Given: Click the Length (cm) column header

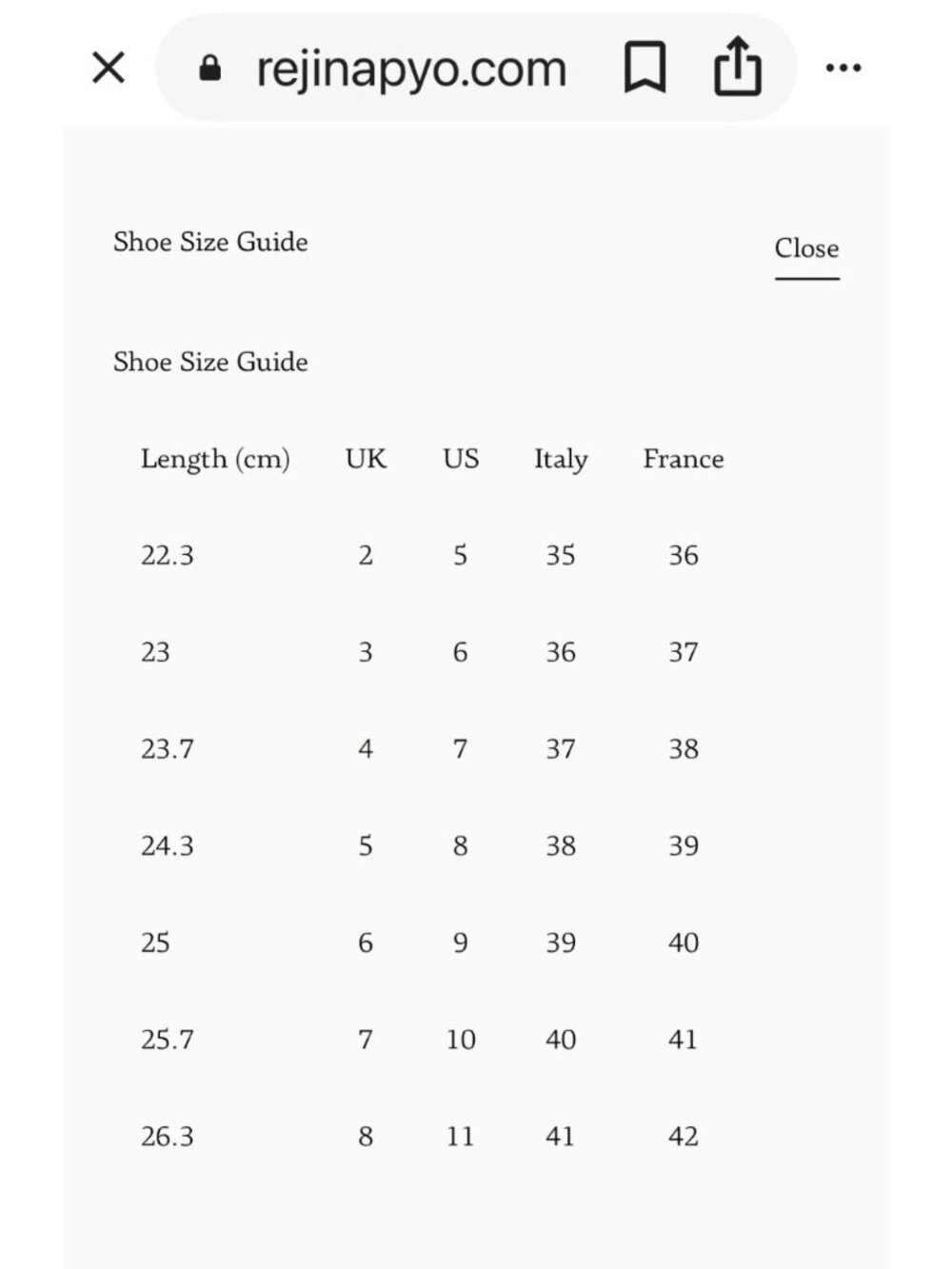Looking at the screenshot, I should tap(215, 460).
